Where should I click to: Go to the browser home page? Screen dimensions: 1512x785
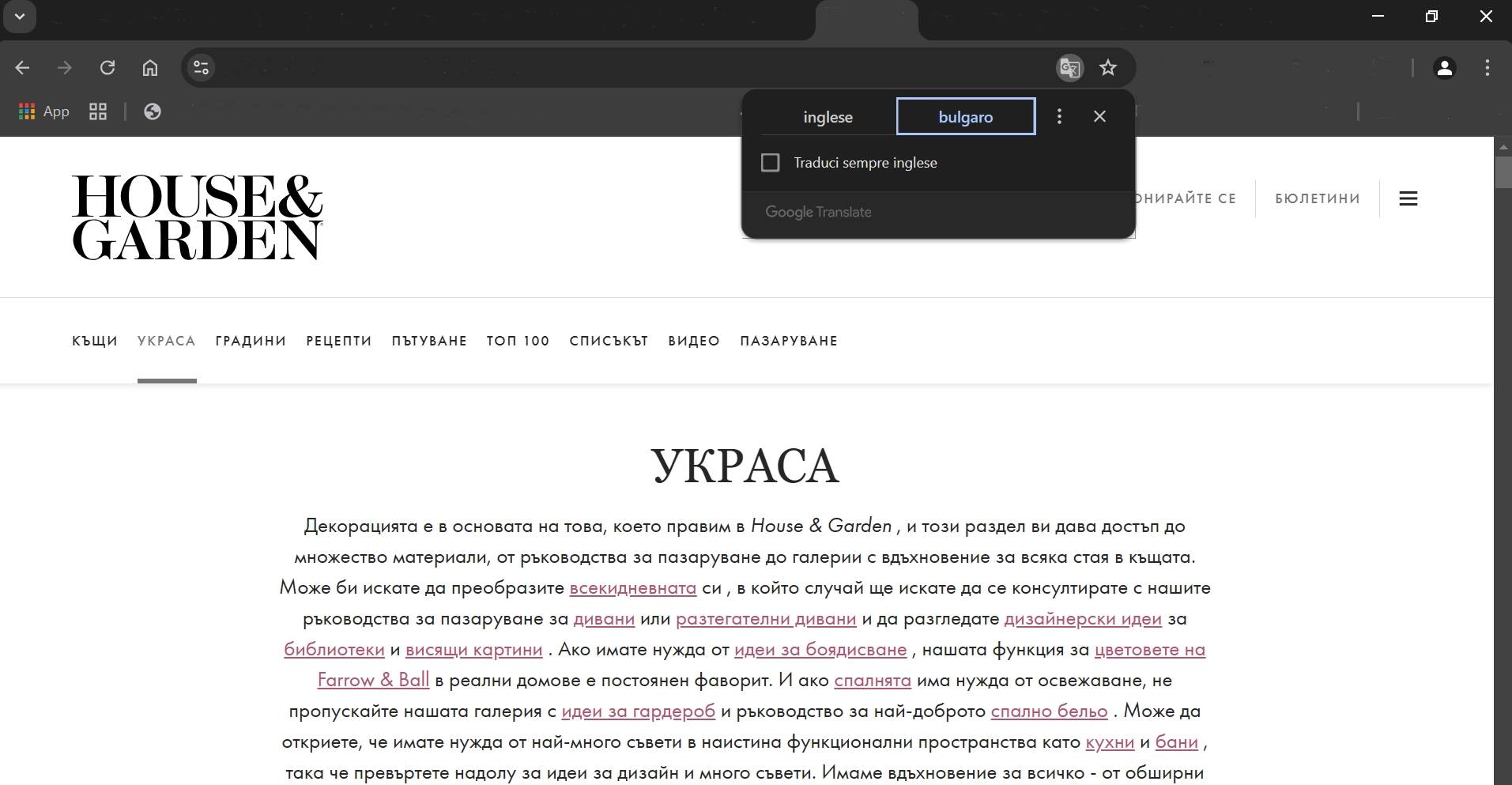(x=150, y=68)
